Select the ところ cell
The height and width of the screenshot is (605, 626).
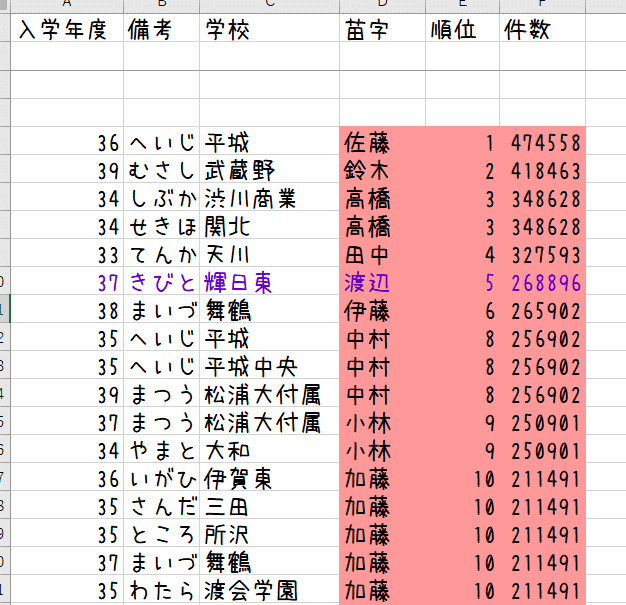(x=161, y=533)
